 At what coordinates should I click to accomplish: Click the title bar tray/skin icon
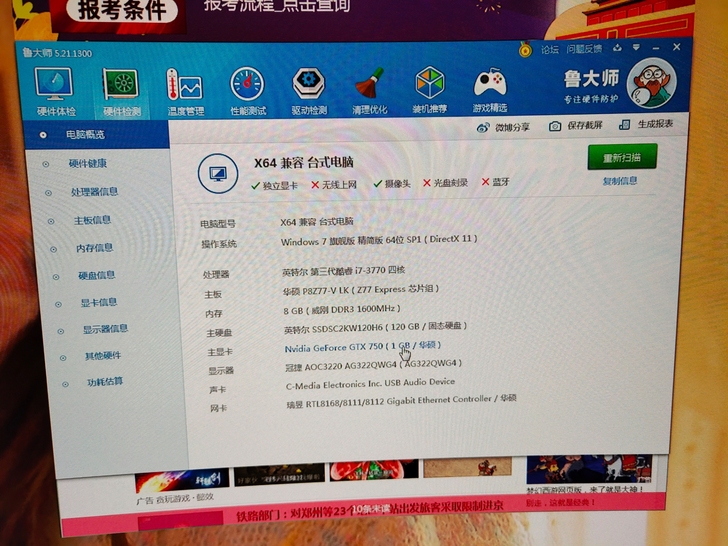[x=617, y=48]
